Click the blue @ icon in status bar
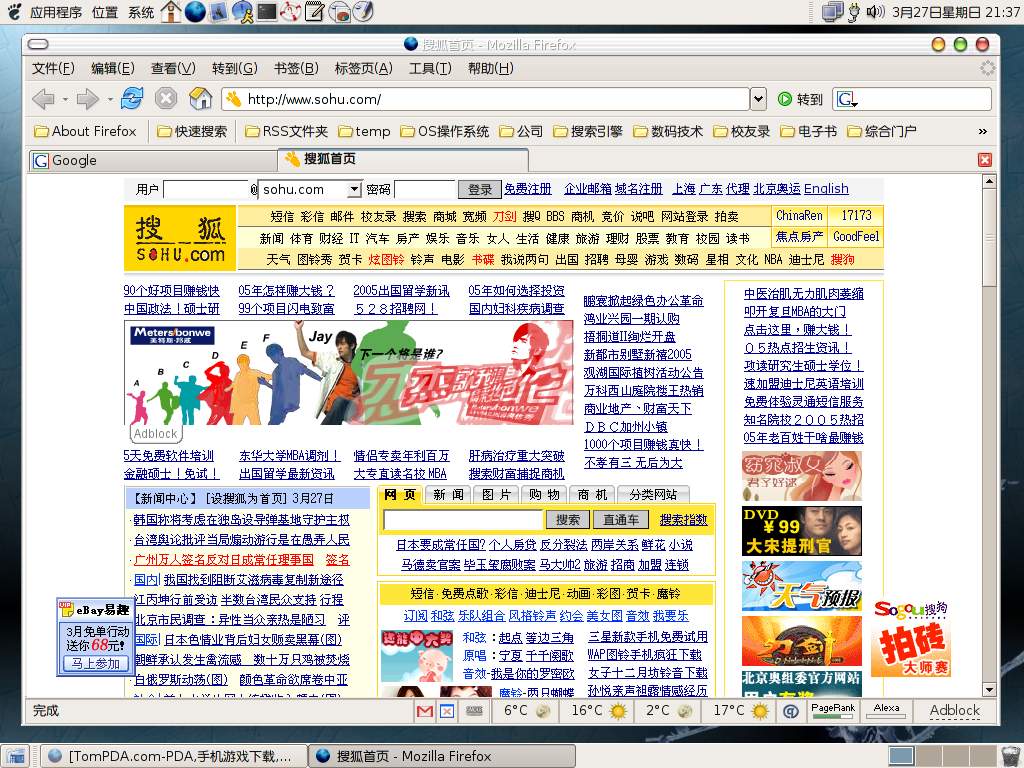1024x768 pixels. pos(790,711)
